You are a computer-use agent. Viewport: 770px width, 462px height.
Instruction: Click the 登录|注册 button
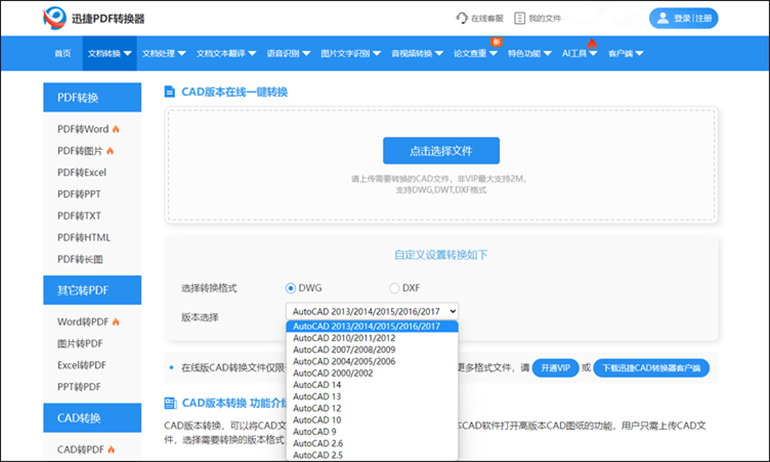pyautogui.click(x=684, y=18)
